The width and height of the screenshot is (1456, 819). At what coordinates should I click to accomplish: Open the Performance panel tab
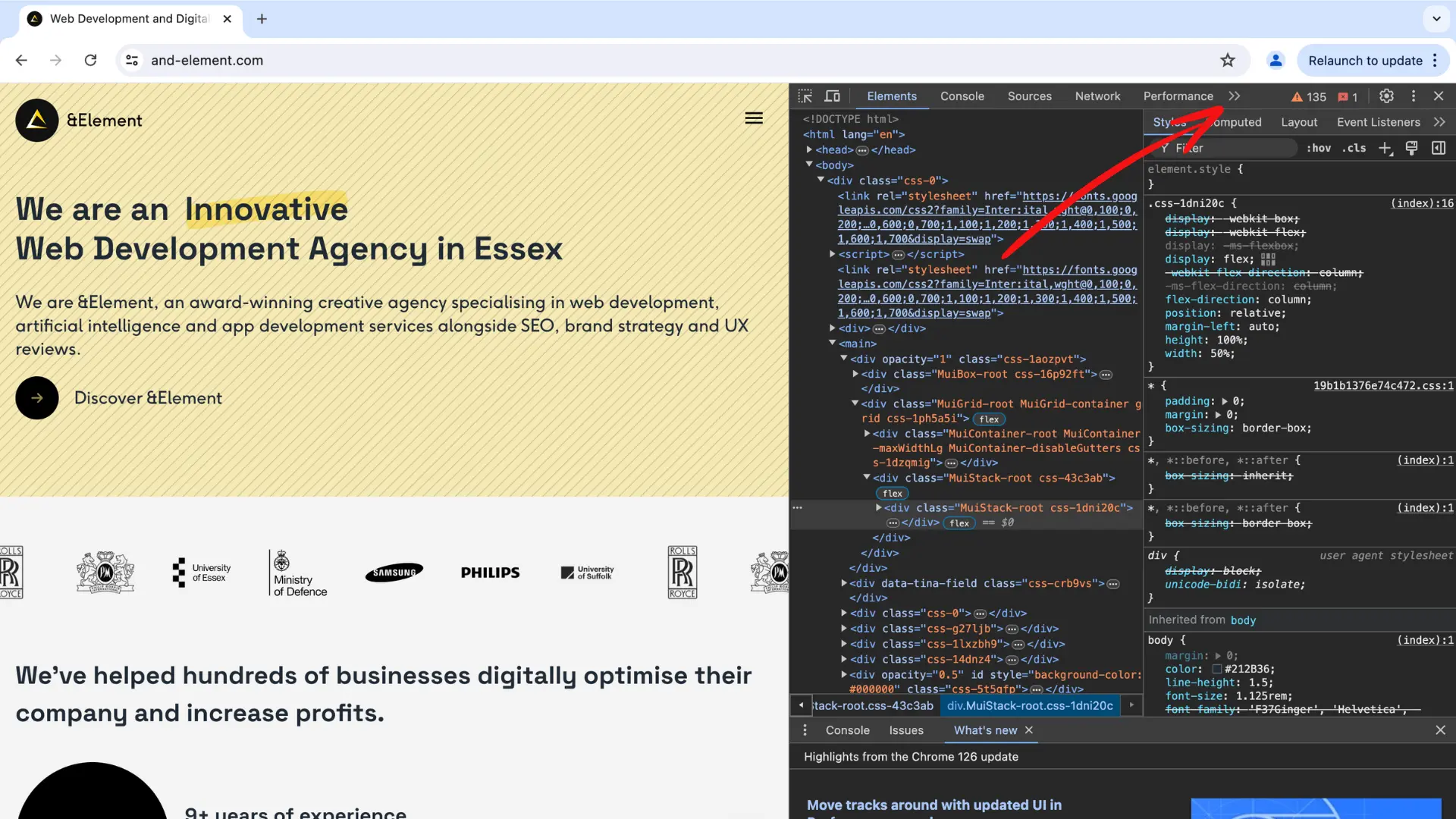[x=1178, y=96]
